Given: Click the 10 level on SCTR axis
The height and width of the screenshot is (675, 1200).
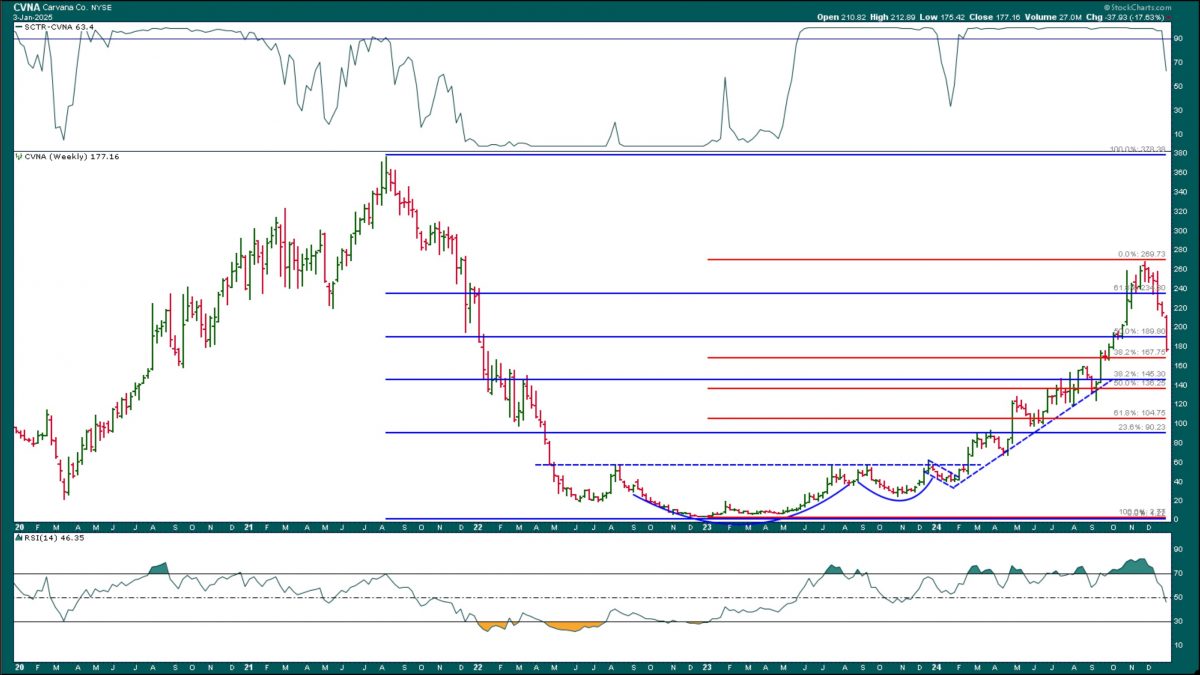Looking at the screenshot, I should click(1177, 134).
